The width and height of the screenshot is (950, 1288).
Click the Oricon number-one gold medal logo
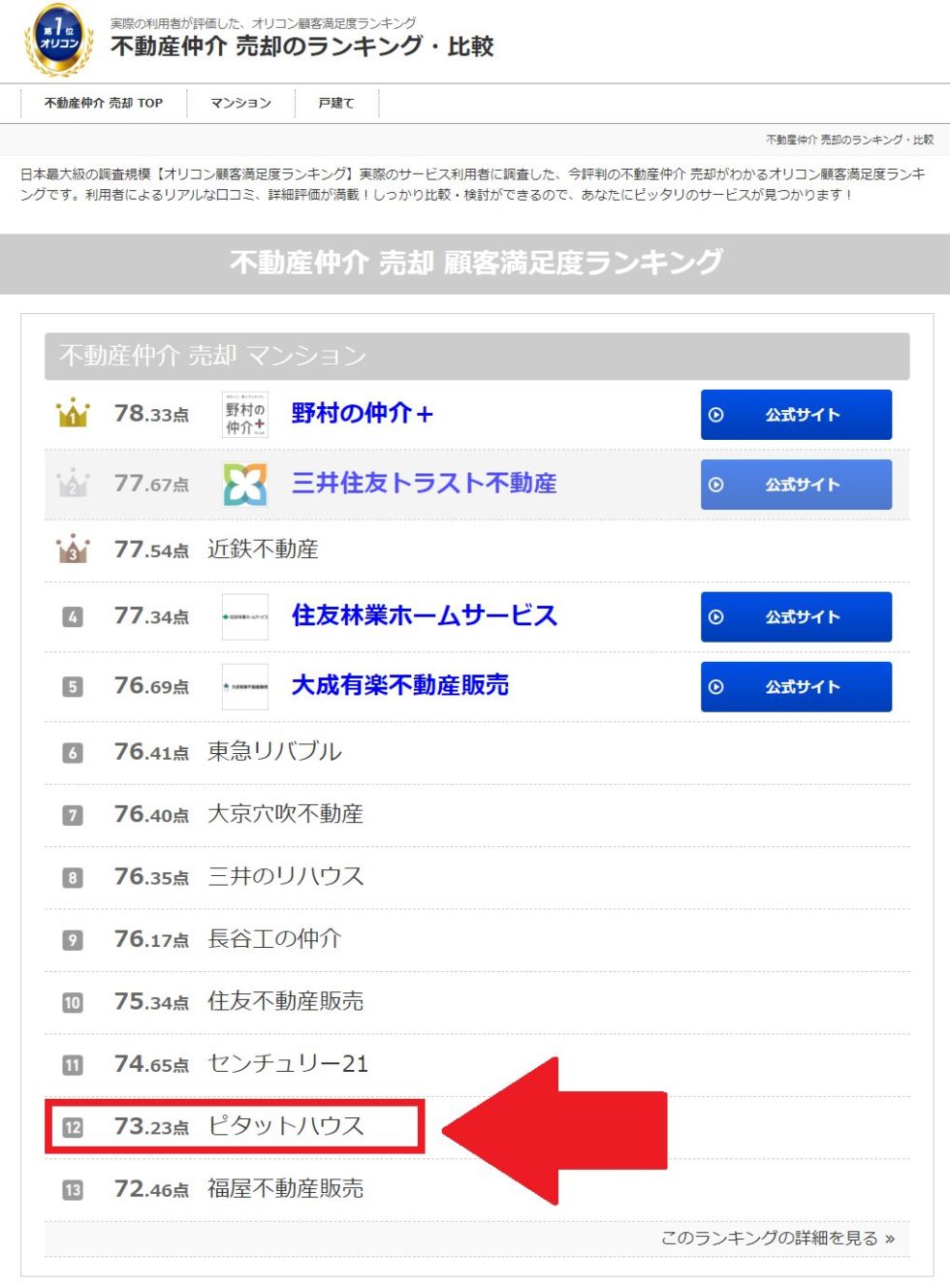point(58,41)
